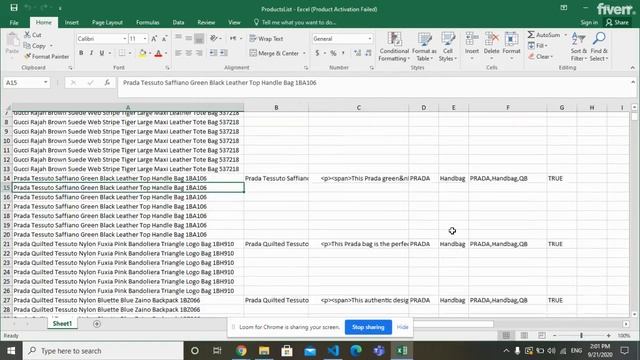The width and height of the screenshot is (640, 360).
Task: Click the Insert Function fx icon
Action: (x=107, y=83)
